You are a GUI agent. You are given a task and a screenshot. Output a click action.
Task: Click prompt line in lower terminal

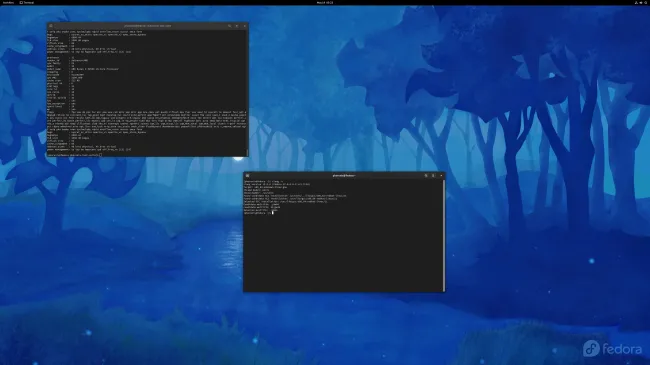pyautogui.click(x=259, y=213)
